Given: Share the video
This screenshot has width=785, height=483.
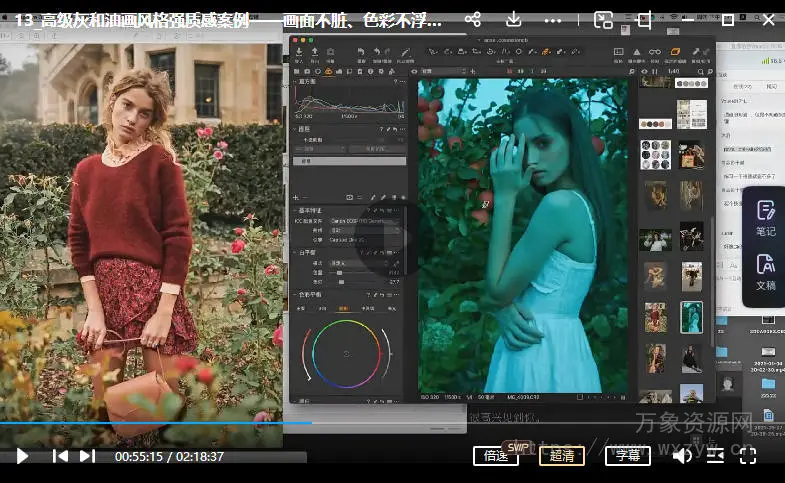Looking at the screenshot, I should pos(473,20).
